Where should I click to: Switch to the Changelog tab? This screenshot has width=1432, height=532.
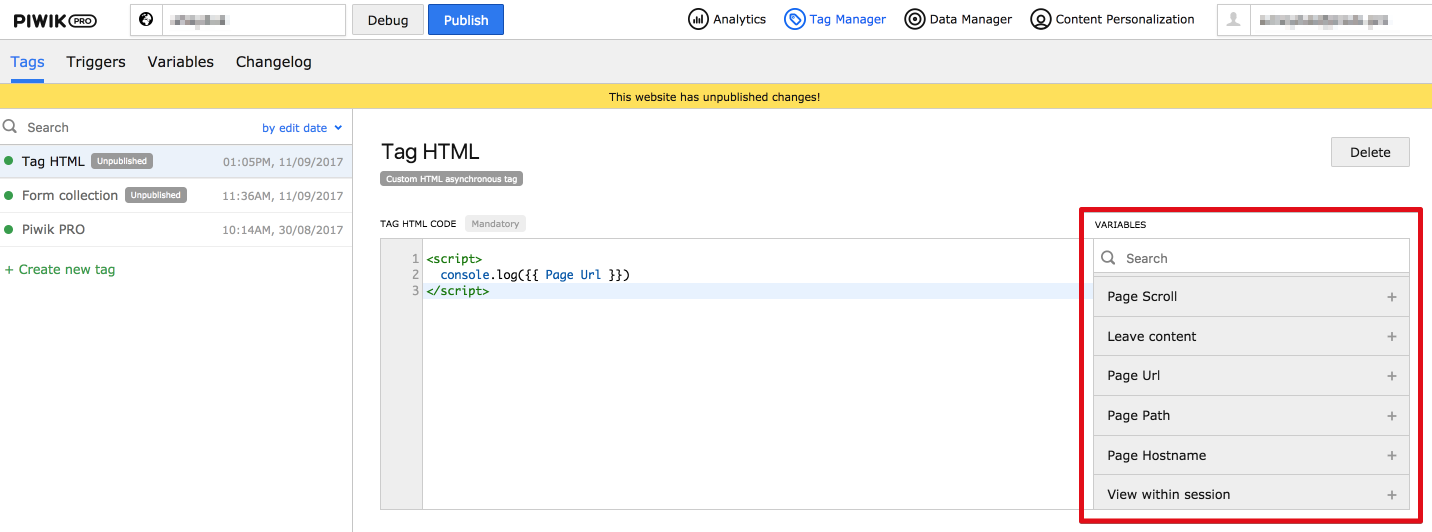click(274, 62)
